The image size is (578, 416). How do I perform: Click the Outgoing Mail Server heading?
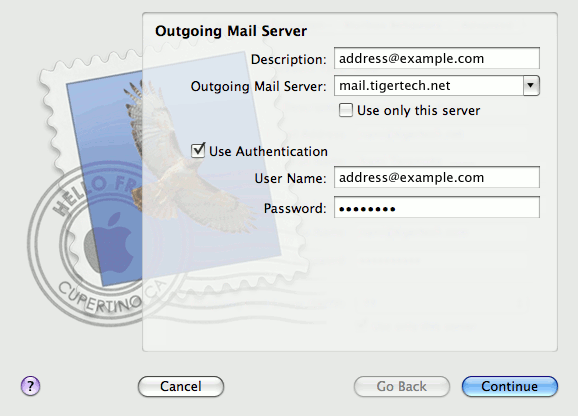coord(231,31)
